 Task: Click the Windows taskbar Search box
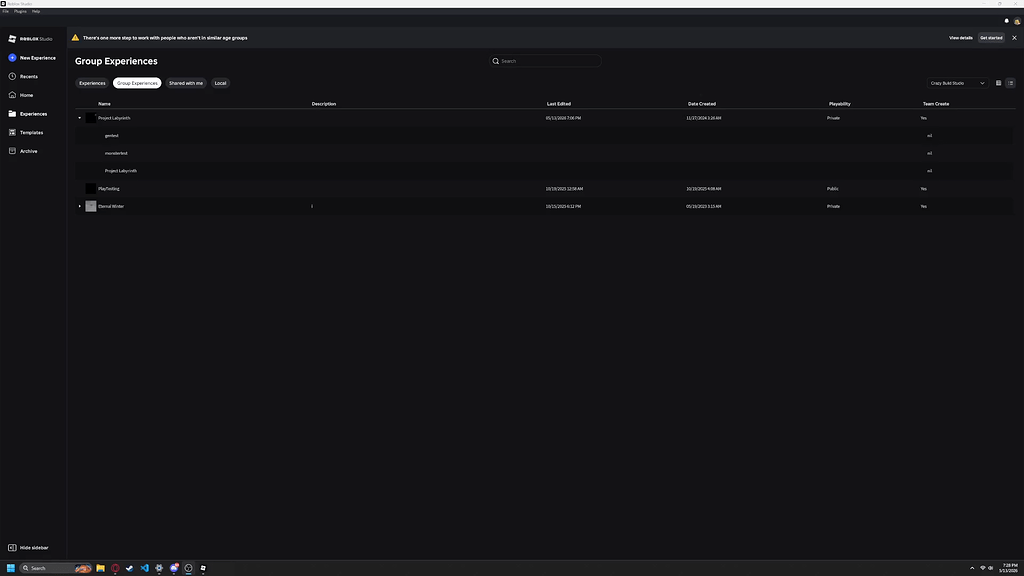(x=56, y=568)
